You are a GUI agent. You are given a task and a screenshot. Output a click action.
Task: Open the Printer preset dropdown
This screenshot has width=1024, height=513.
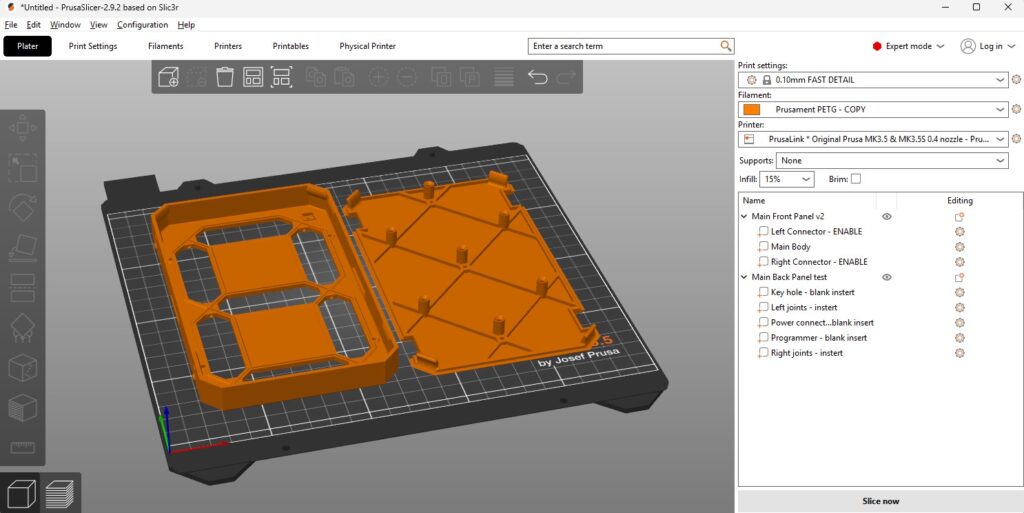click(x=1000, y=138)
